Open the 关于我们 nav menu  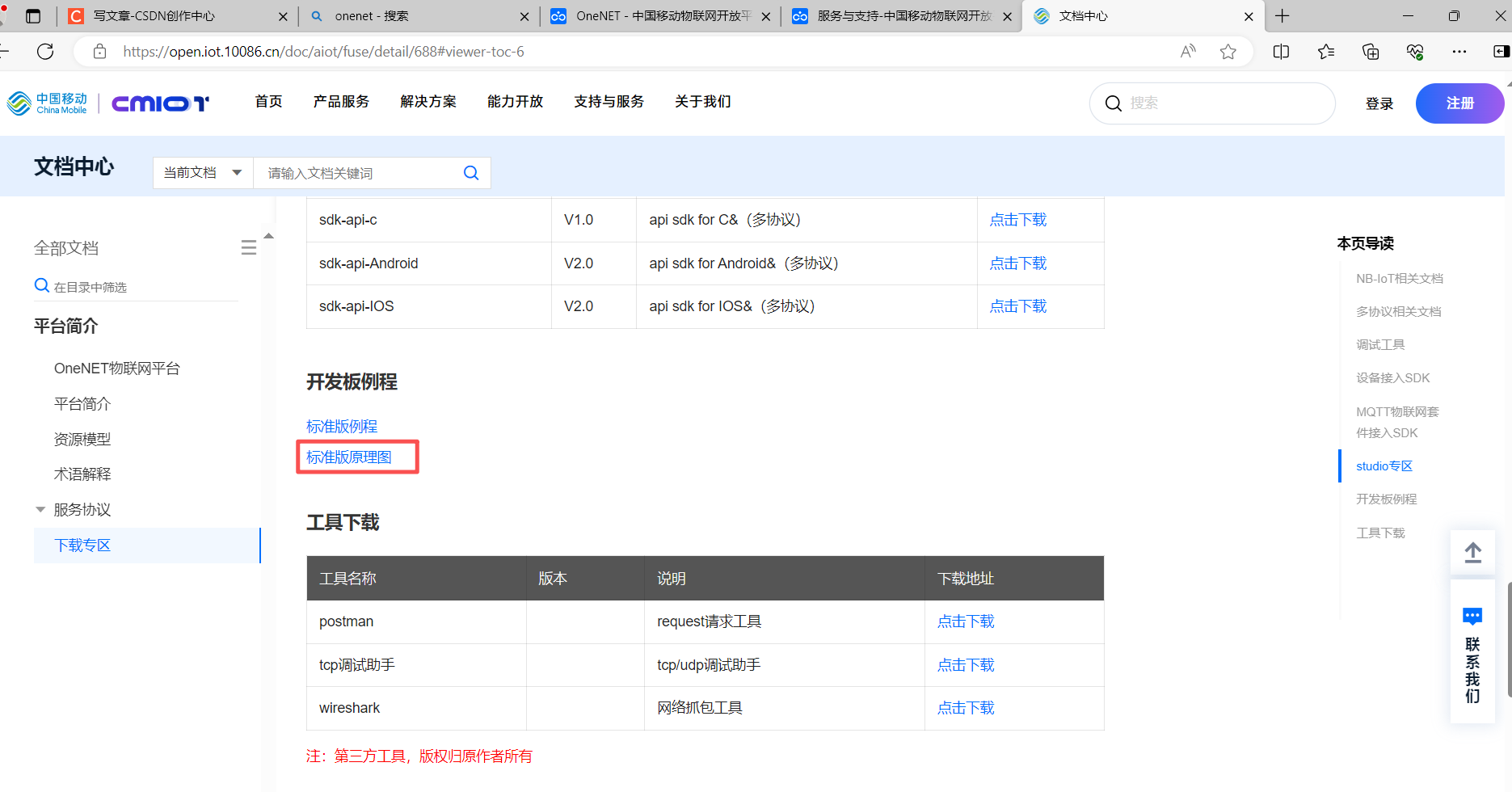pyautogui.click(x=703, y=102)
